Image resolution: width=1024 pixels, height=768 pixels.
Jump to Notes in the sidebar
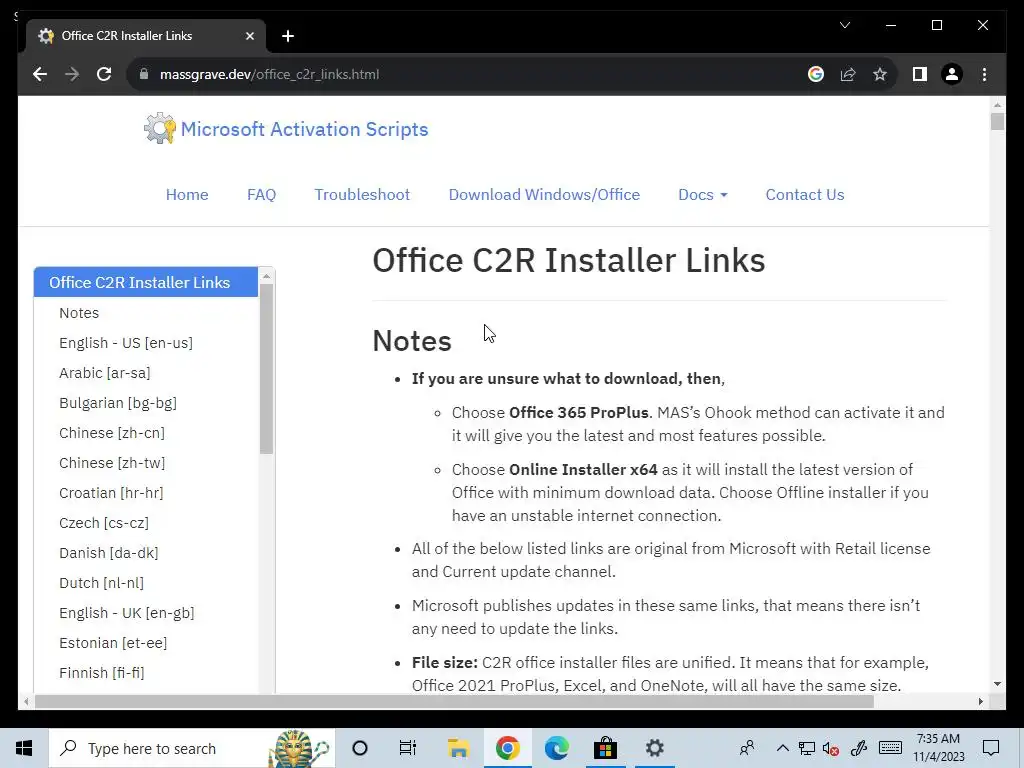[x=79, y=313]
